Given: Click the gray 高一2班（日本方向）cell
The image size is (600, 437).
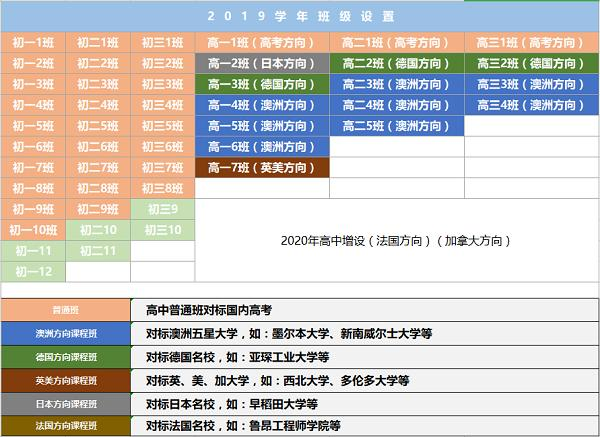Looking at the screenshot, I should (x=261, y=63).
